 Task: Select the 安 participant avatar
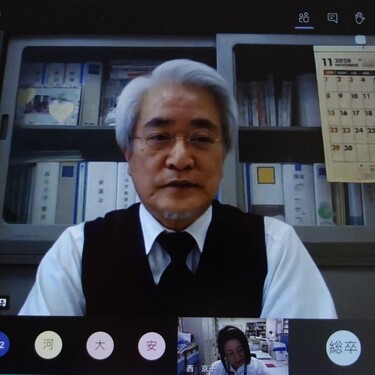pos(152,345)
